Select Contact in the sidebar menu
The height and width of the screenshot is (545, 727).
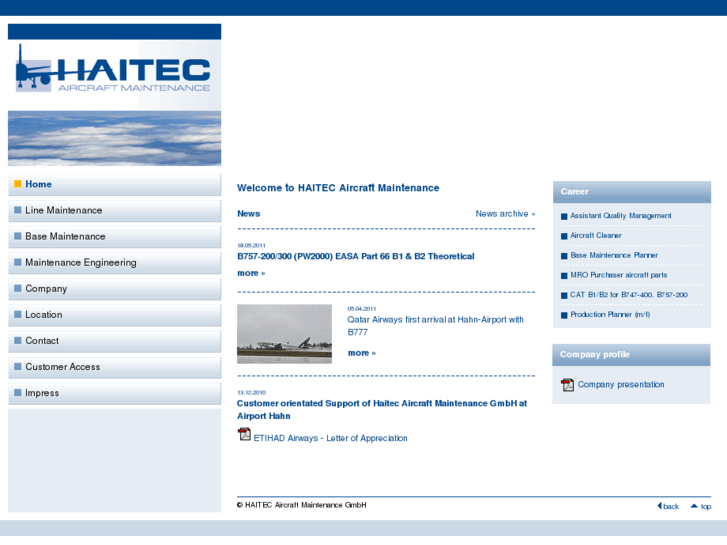pyautogui.click(x=115, y=341)
